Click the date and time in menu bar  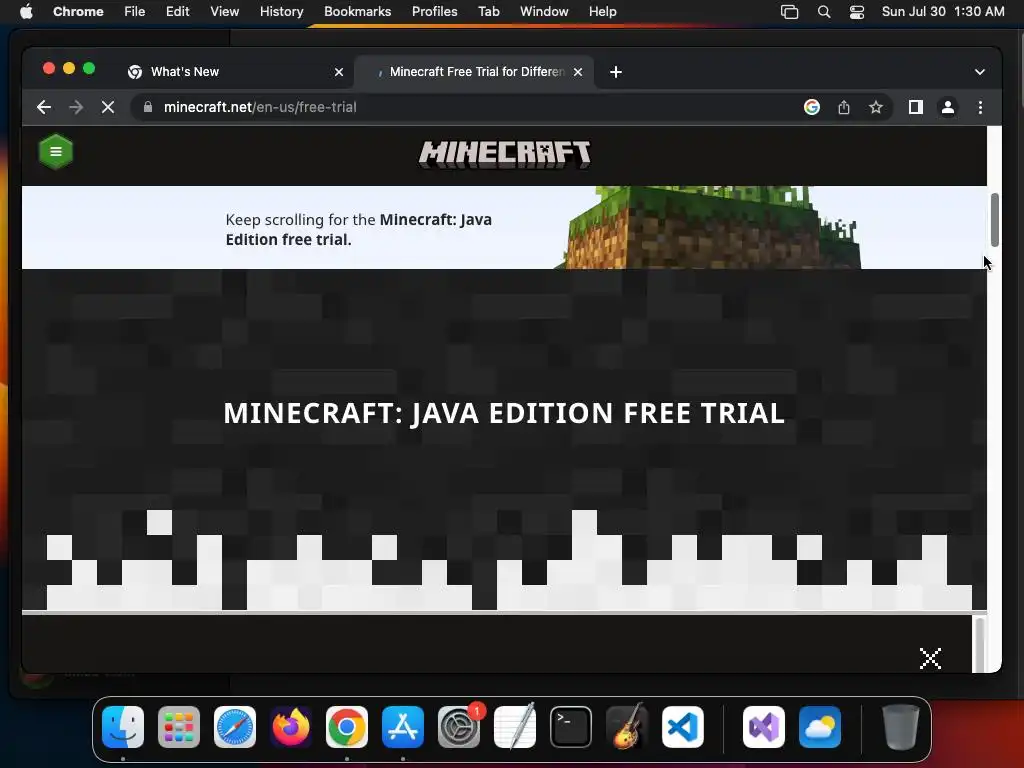pos(943,12)
